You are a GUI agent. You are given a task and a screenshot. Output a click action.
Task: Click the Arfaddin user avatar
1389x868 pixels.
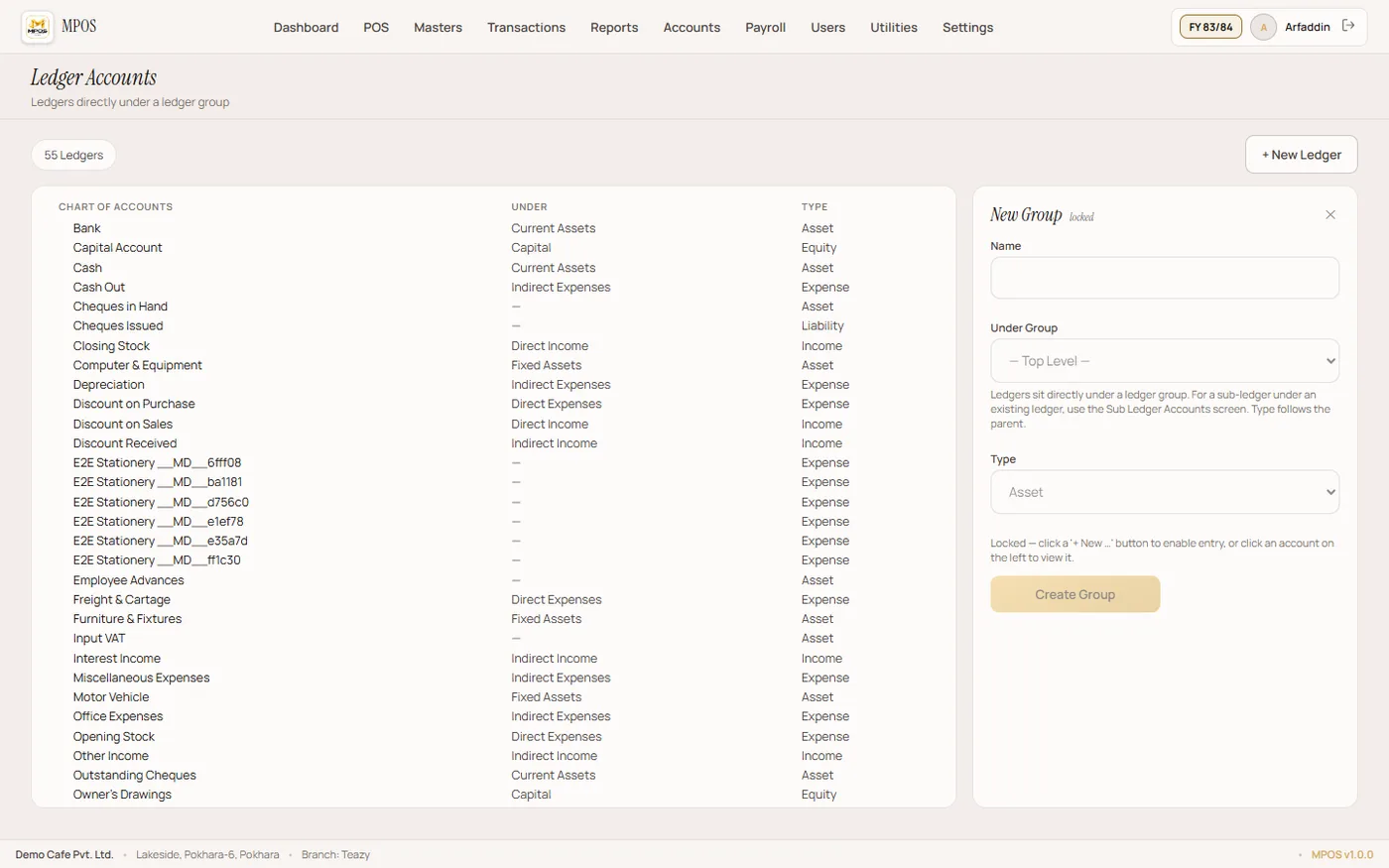[1263, 27]
